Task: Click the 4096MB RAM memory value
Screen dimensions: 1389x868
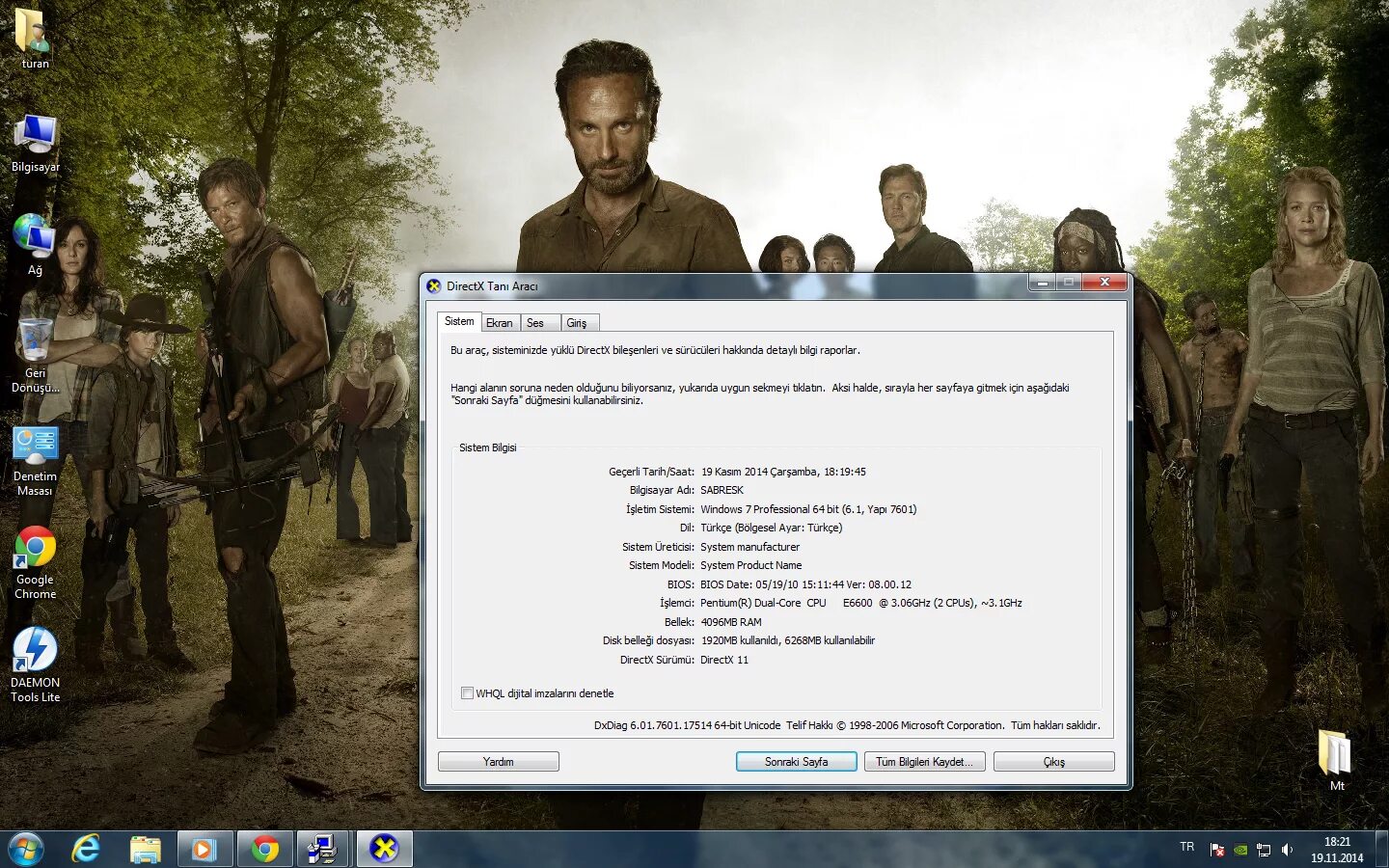Action: click(731, 622)
